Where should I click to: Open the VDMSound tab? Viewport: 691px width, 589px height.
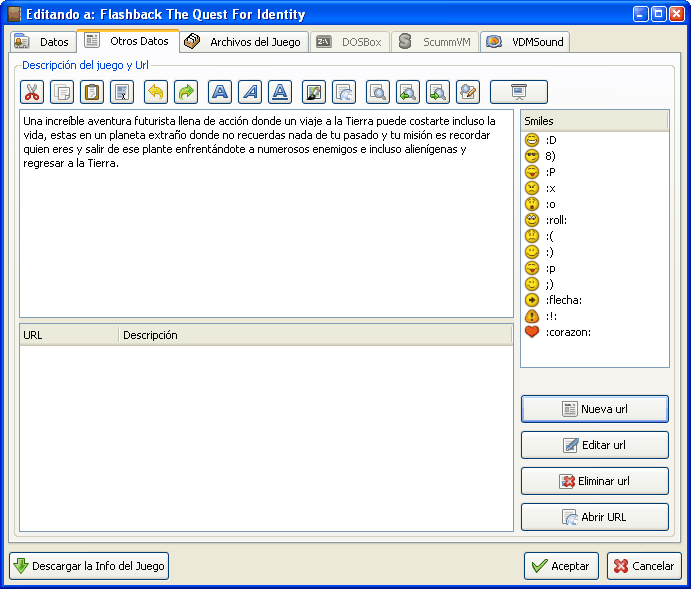click(527, 42)
